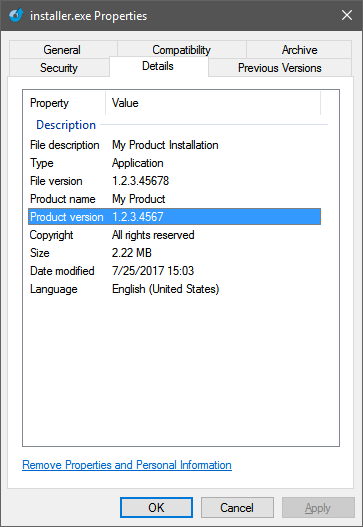Click the file version value 1.2.3.45678
Screen dimensions: 363x527
140,181
